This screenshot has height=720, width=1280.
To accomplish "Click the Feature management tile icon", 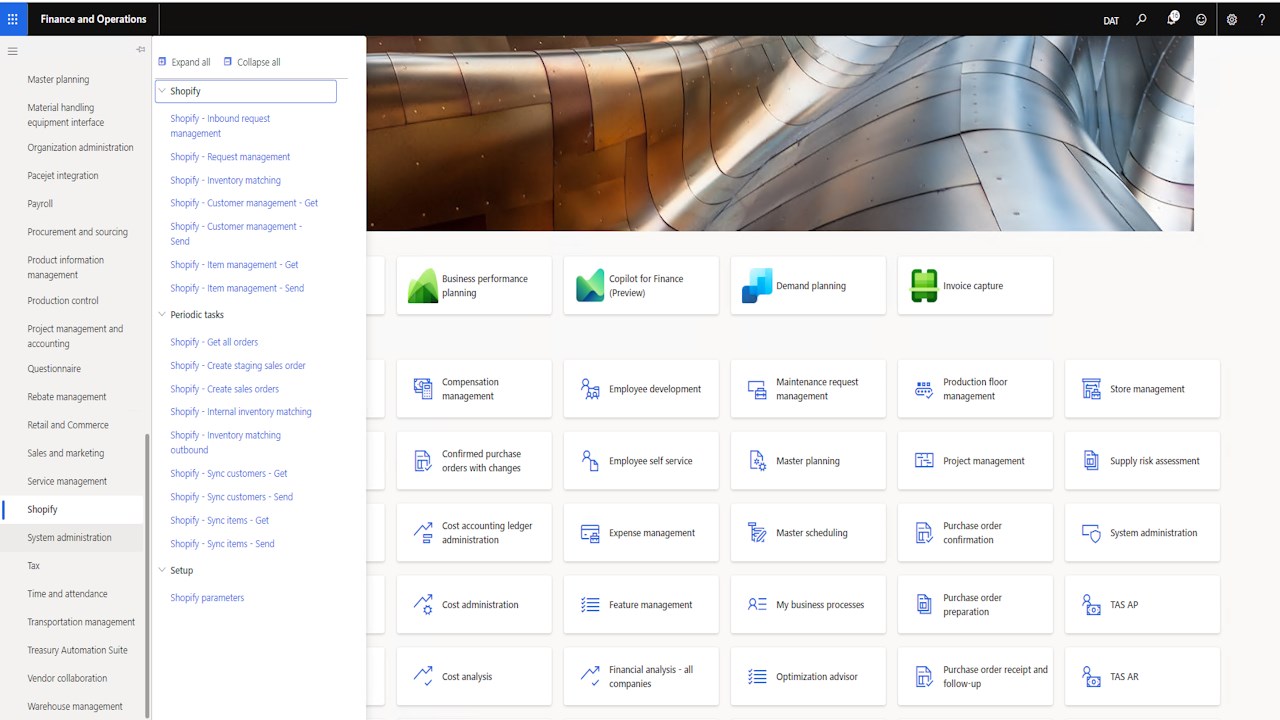I will tap(590, 605).
